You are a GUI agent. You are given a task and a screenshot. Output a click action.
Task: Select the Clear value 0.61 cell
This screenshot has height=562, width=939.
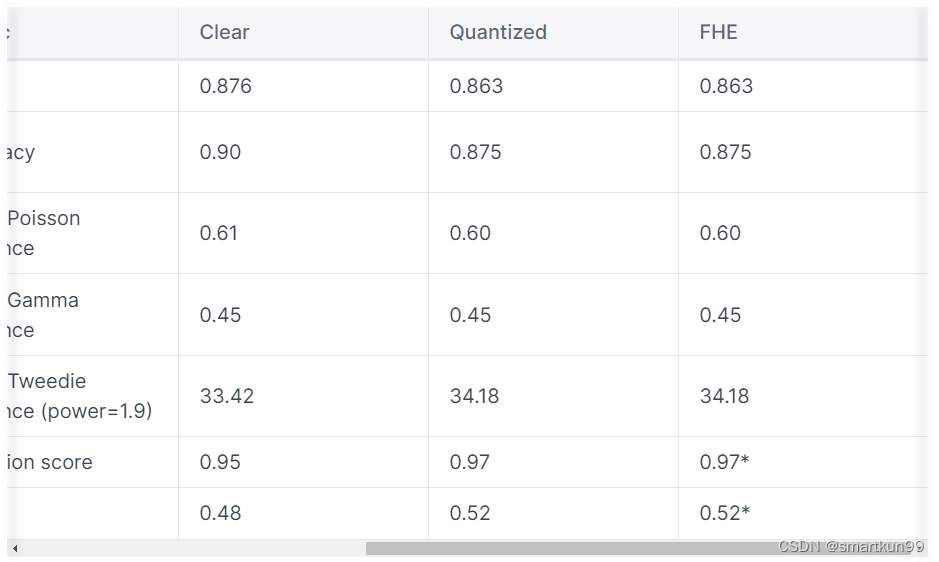(x=303, y=233)
